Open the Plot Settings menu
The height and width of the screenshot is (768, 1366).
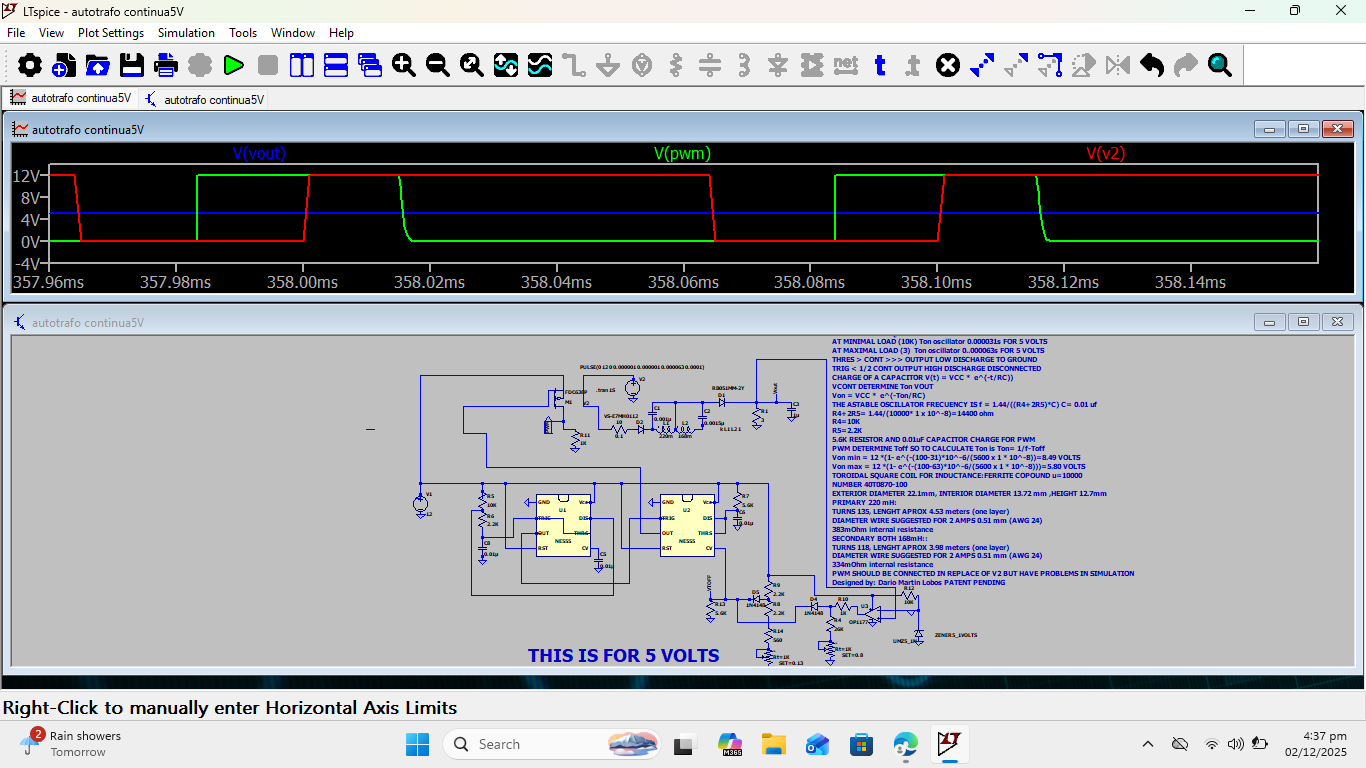(111, 33)
